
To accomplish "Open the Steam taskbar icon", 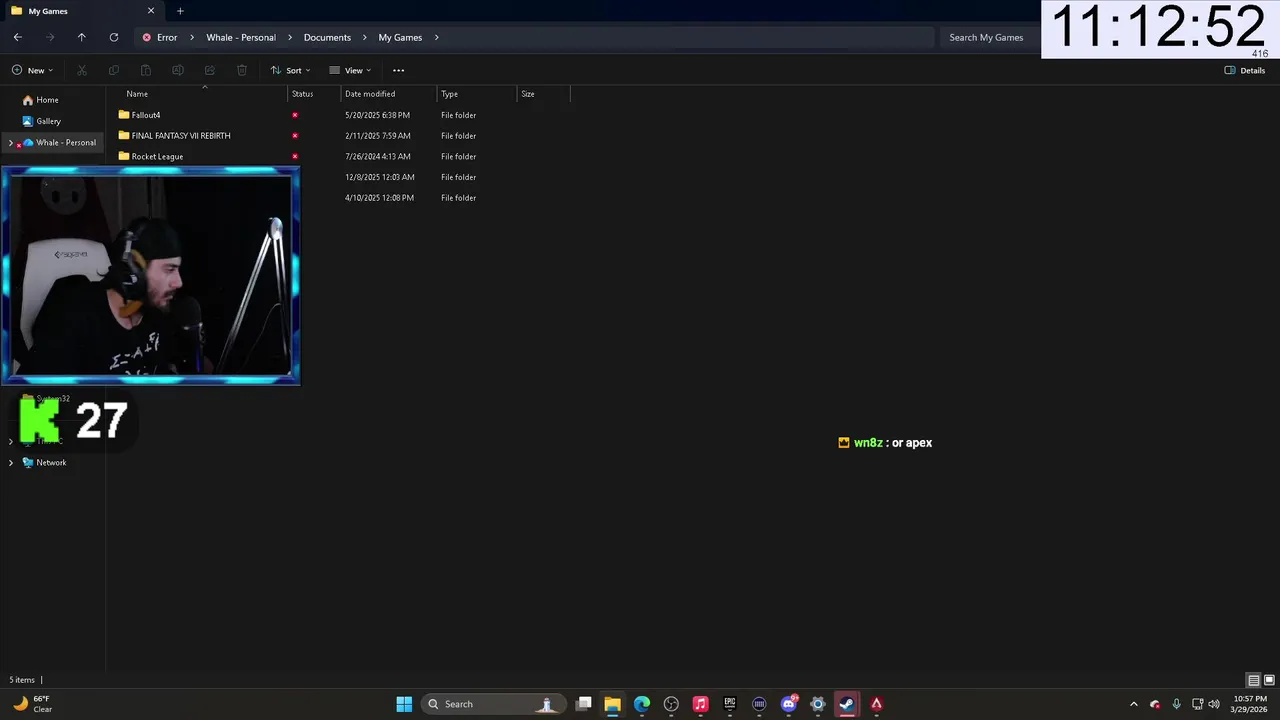I will 847,704.
